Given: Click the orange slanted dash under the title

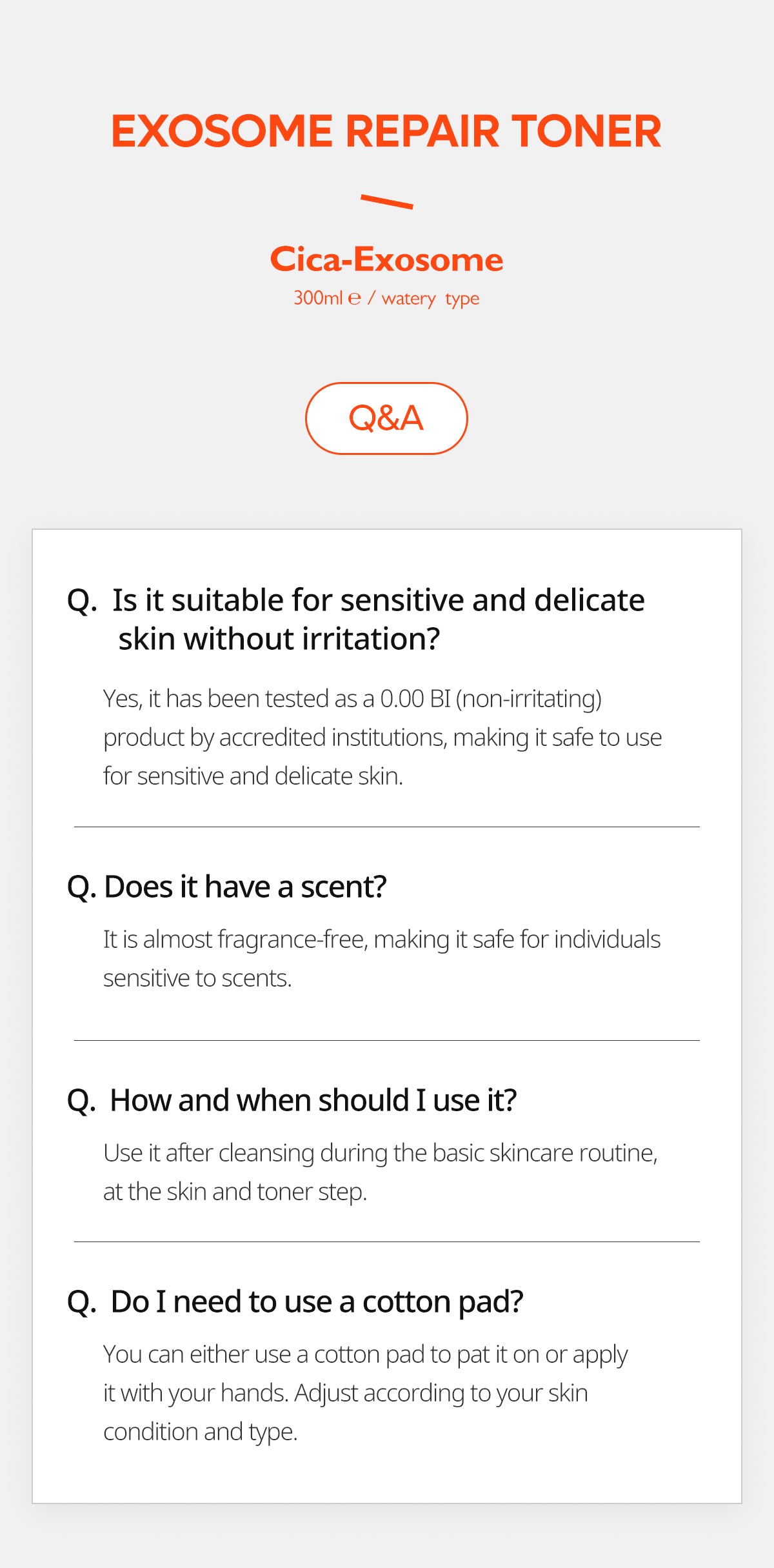Looking at the screenshot, I should click(386, 201).
